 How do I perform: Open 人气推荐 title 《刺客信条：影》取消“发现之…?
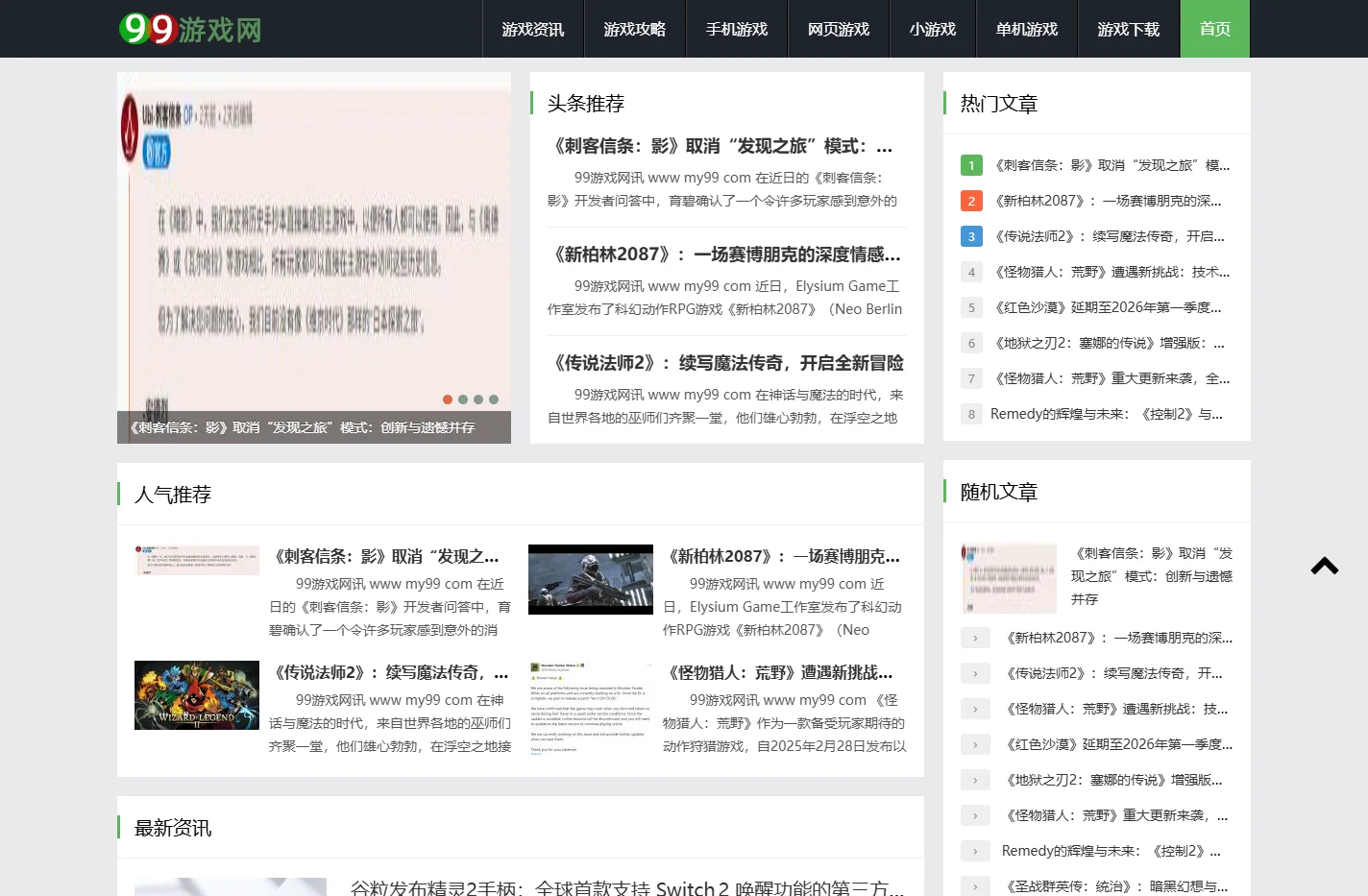click(384, 556)
